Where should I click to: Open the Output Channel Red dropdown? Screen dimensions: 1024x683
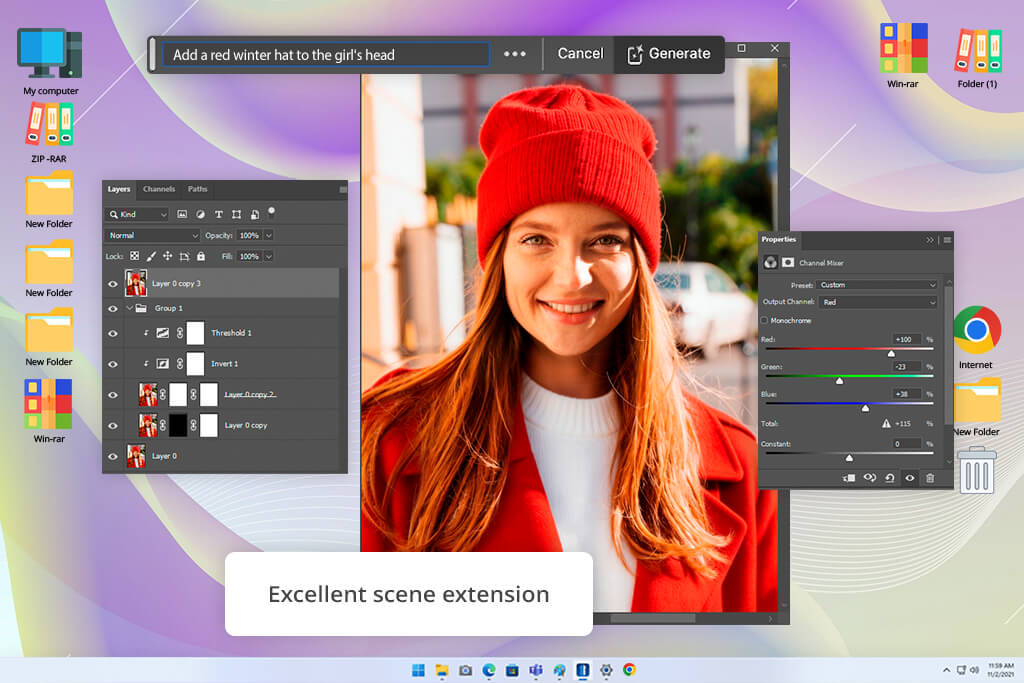coord(878,302)
